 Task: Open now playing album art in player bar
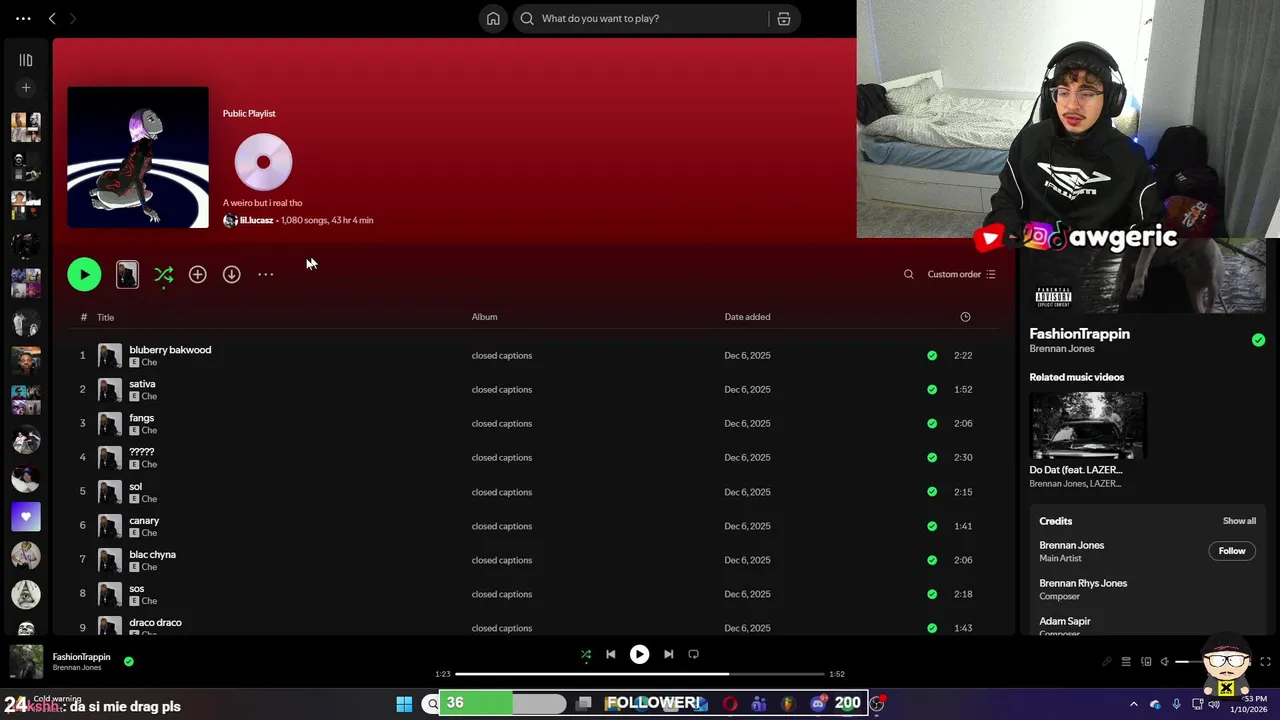coord(27,661)
